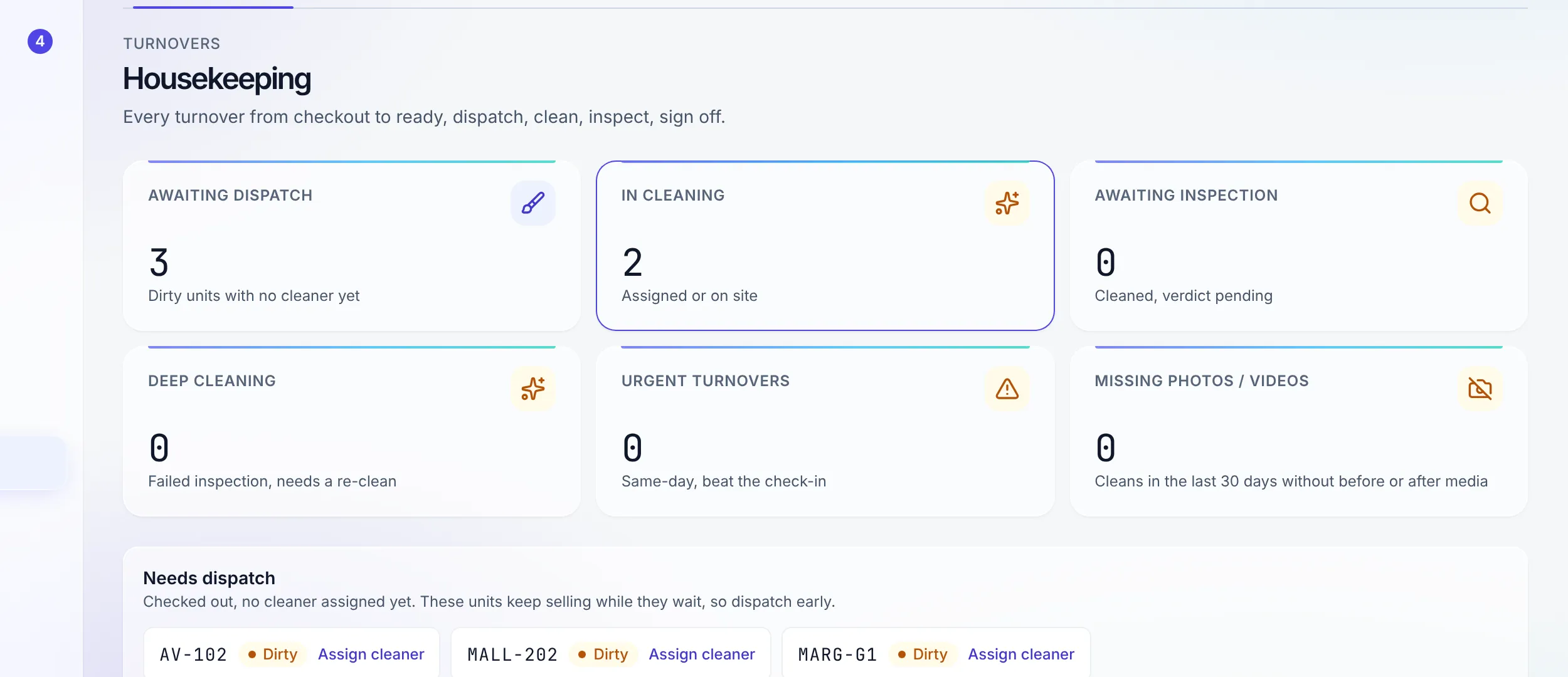Viewport: 1568px width, 677px height.
Task: Click the MALL-202 unit code
Action: (x=512, y=654)
